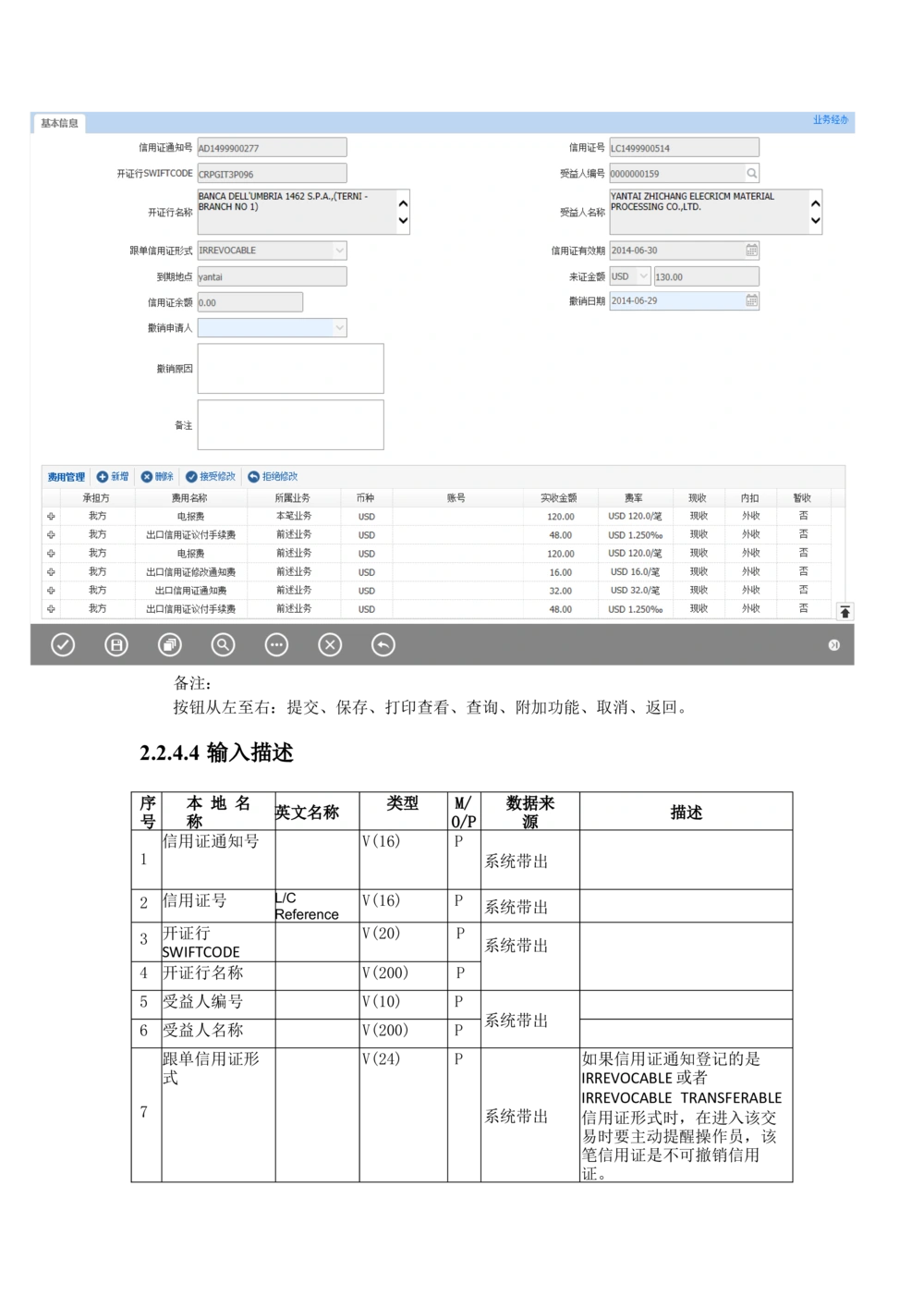The height and width of the screenshot is (1308, 924).
Task: Open the 业务经办 link at top right
Action: [831, 120]
